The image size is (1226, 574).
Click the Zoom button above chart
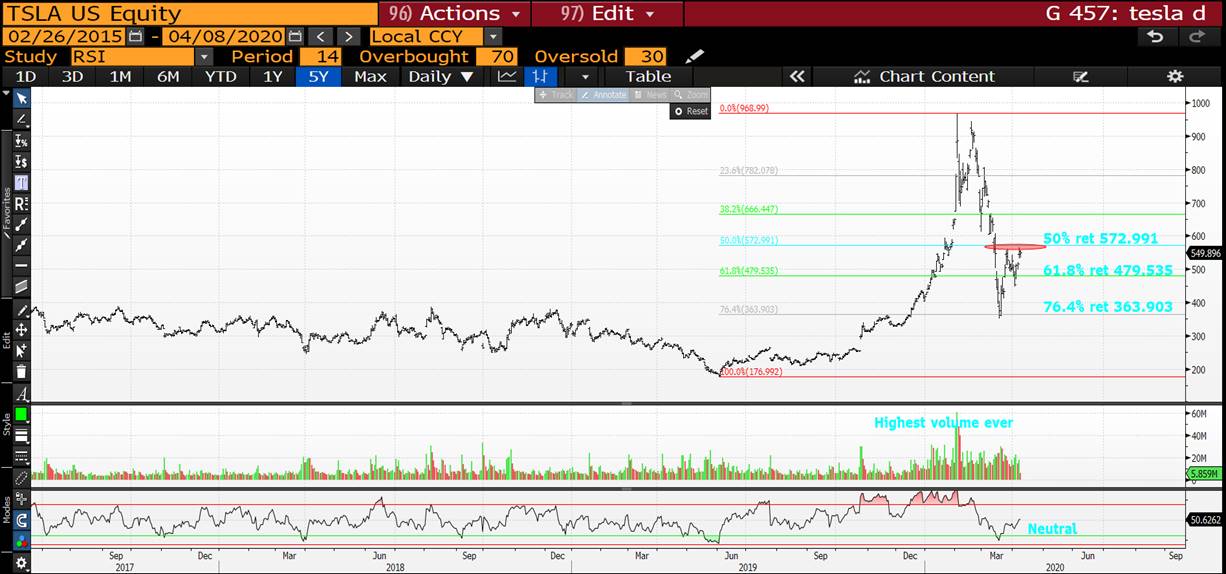point(691,95)
